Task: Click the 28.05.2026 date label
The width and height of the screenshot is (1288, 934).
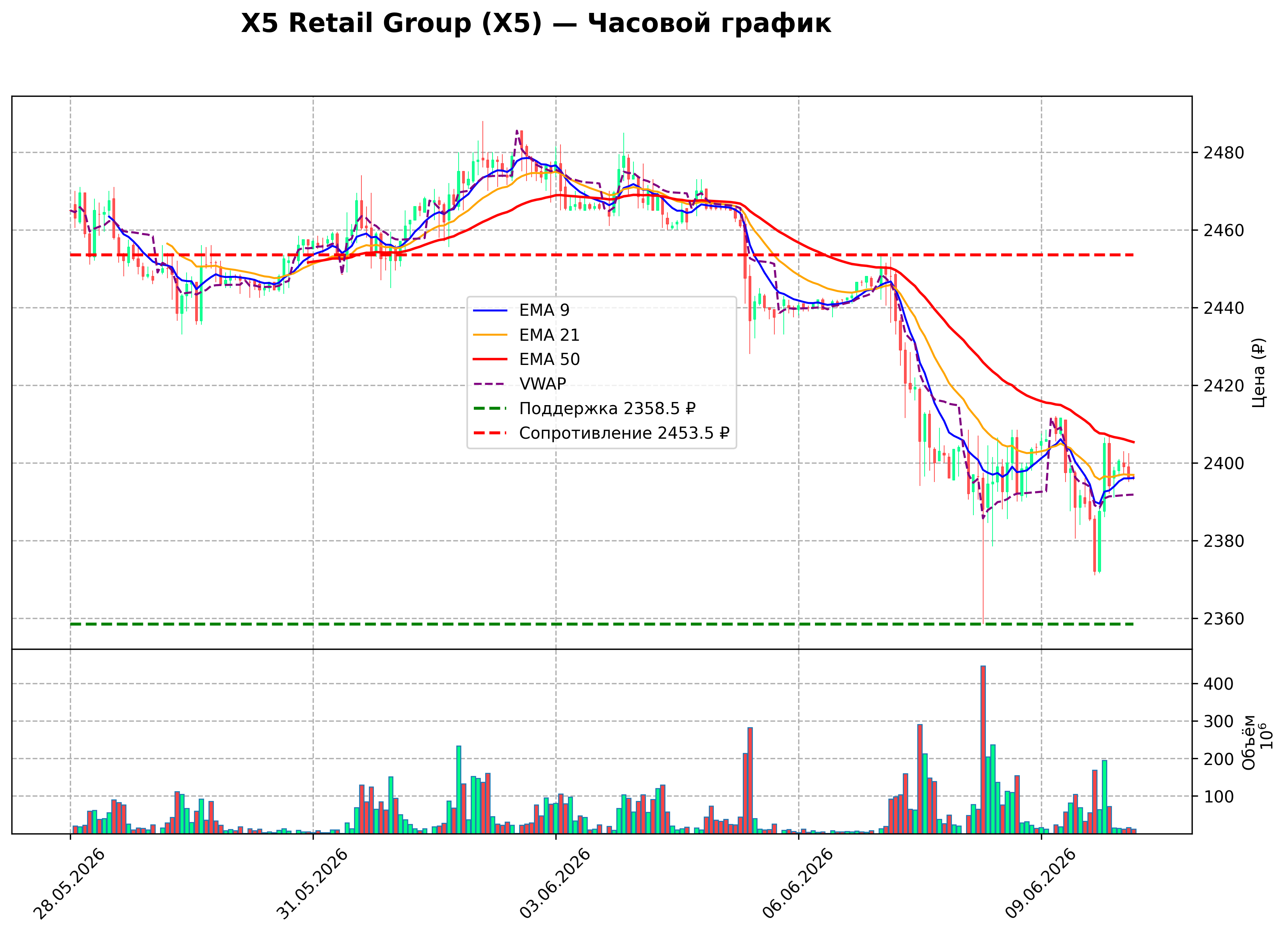Action: point(69,884)
